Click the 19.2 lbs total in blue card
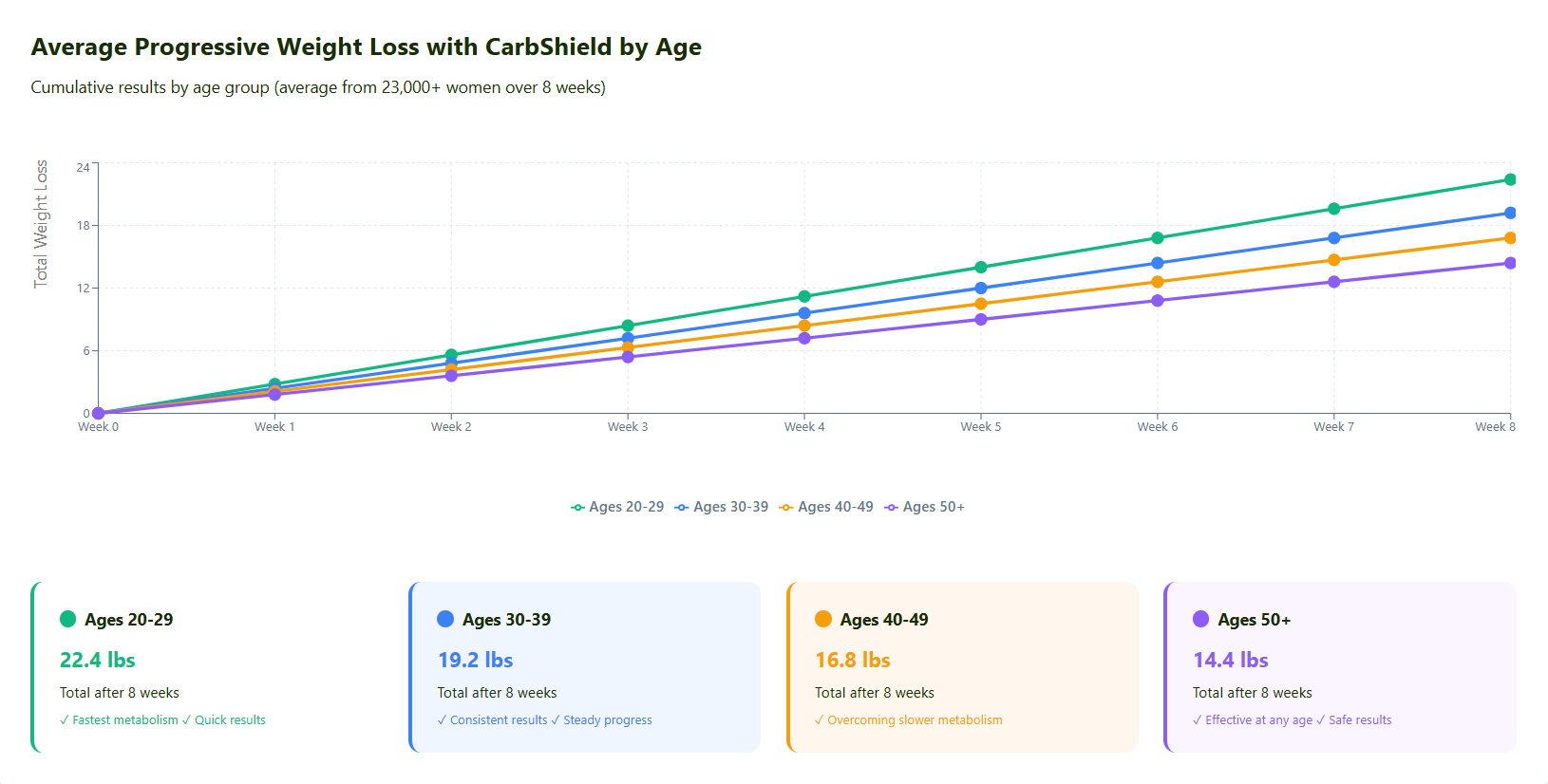The image size is (1548, 784). coord(475,660)
